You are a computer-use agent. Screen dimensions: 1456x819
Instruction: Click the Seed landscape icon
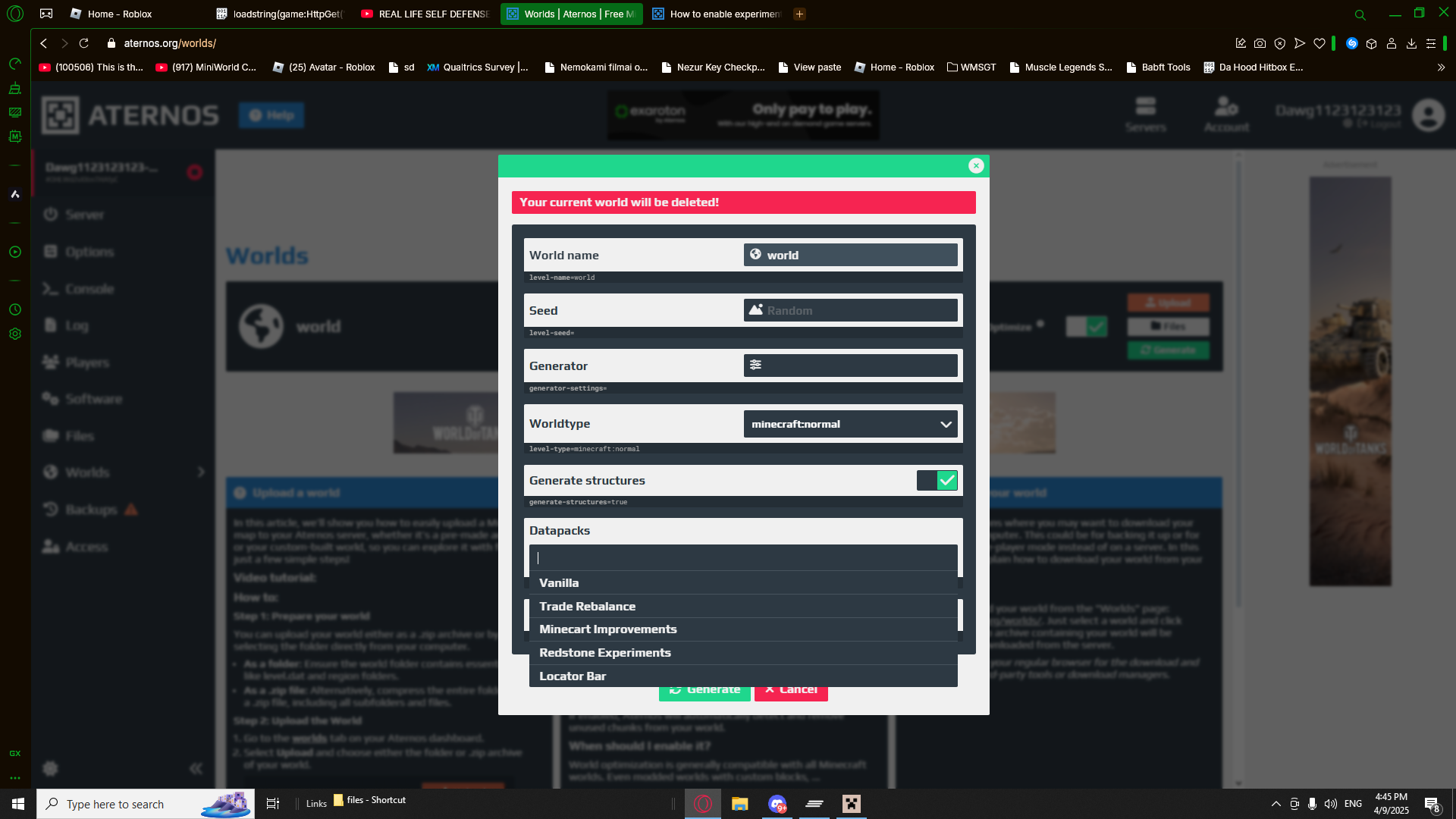coord(756,309)
